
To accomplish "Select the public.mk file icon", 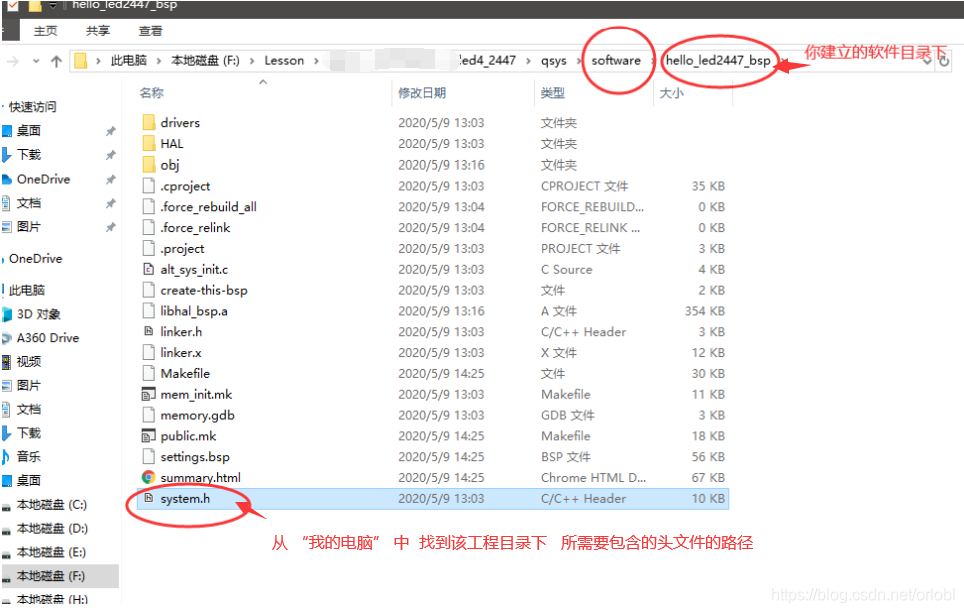I will pyautogui.click(x=148, y=436).
